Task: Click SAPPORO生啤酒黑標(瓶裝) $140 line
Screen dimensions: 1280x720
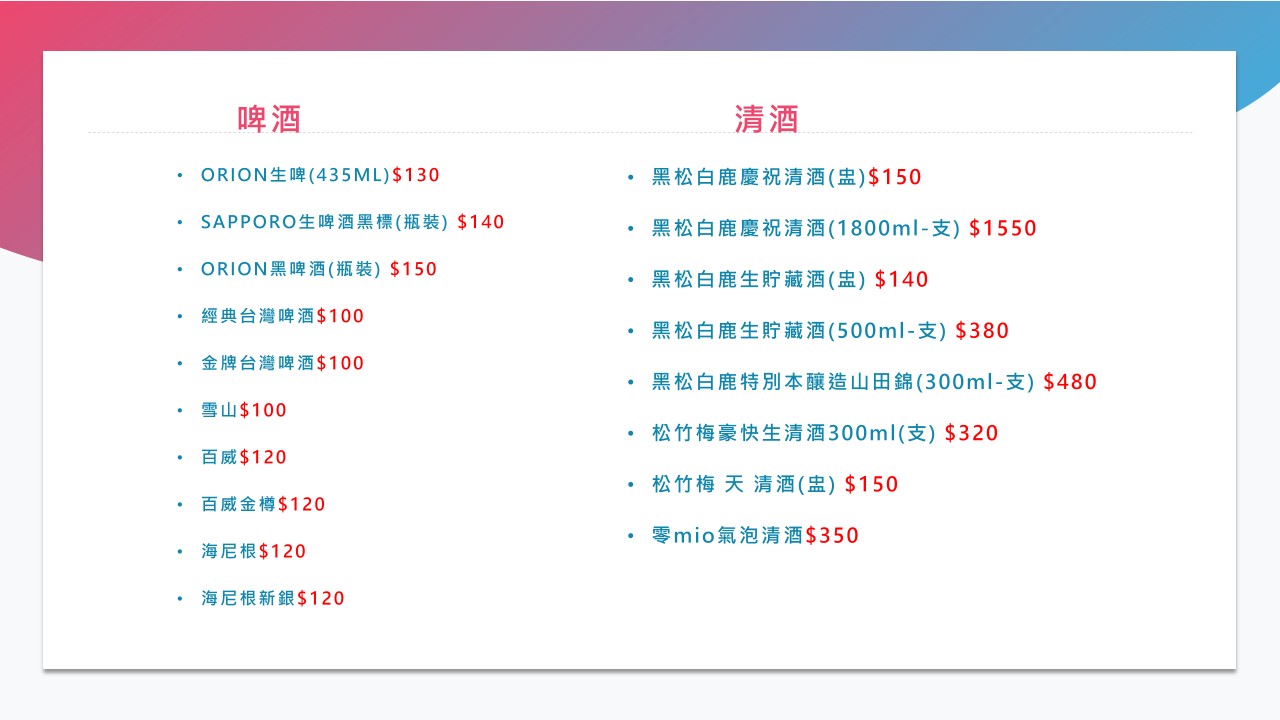Action: pos(353,222)
